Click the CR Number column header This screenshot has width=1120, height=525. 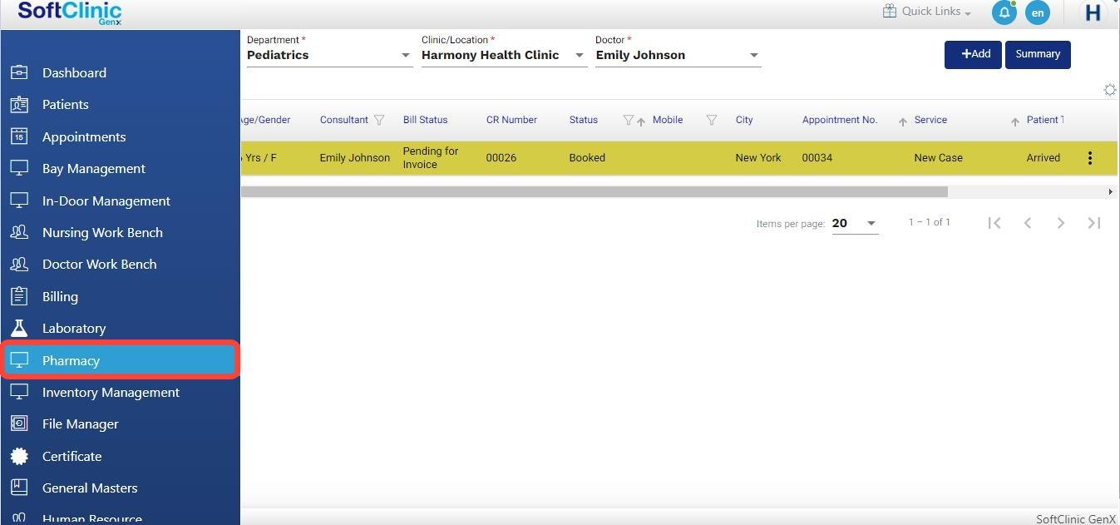click(x=511, y=120)
